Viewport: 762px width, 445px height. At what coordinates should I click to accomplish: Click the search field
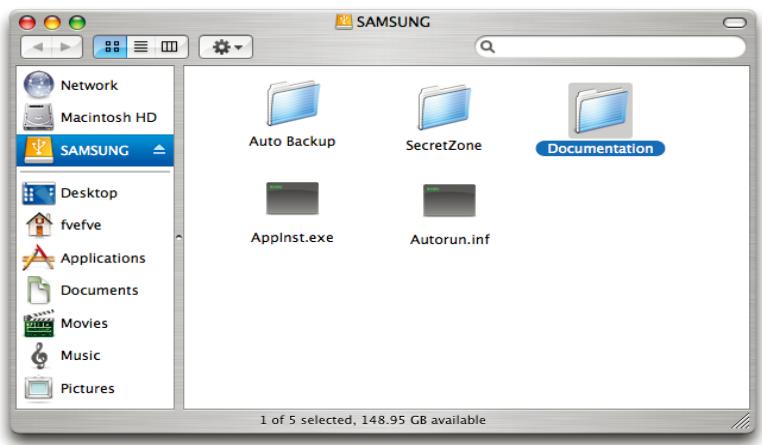pos(610,47)
